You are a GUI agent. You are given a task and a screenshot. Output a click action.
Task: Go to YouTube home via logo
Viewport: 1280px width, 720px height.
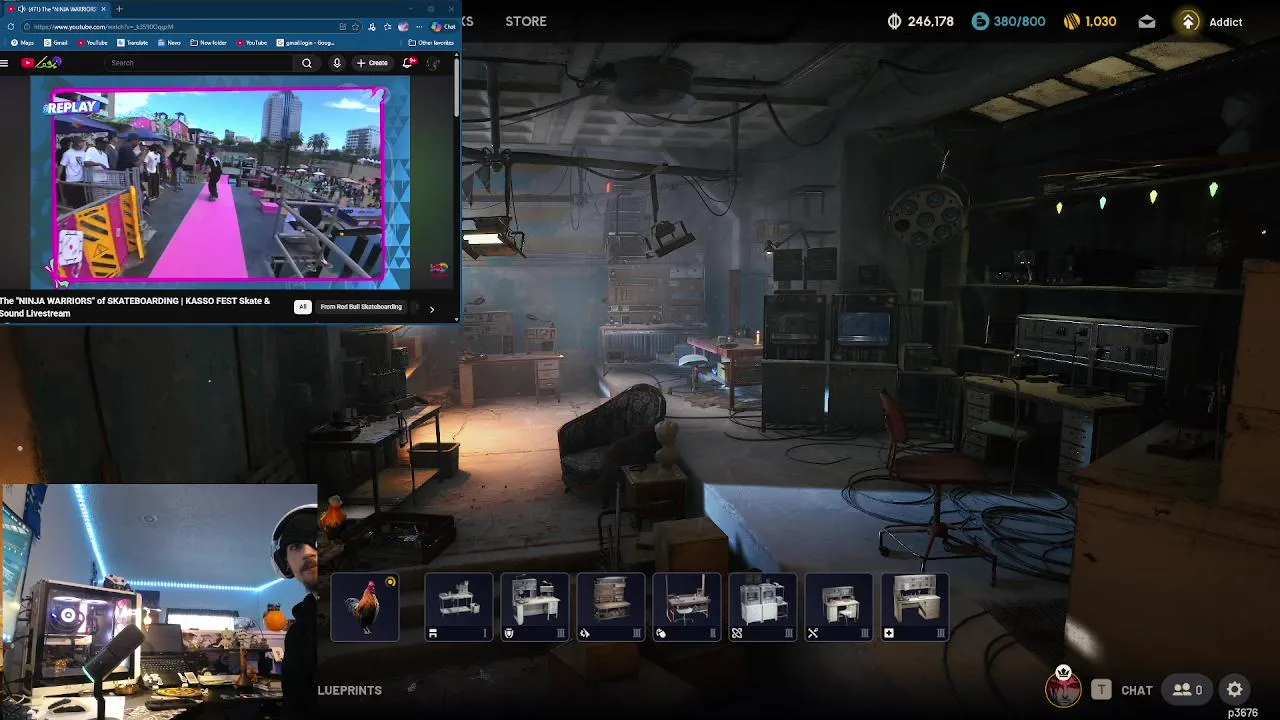pos(41,63)
